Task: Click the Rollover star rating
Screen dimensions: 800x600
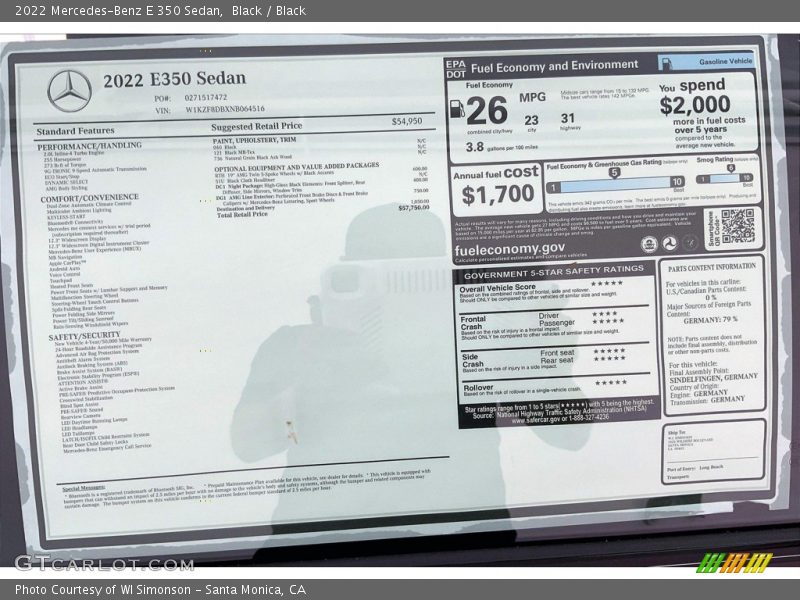Action: tap(611, 382)
